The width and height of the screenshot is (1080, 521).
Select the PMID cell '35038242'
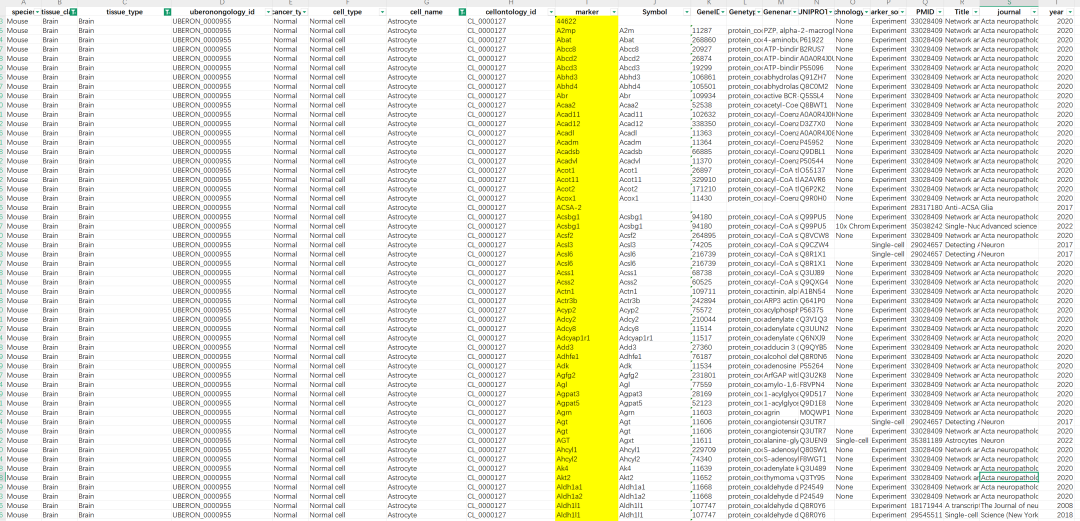click(924, 226)
